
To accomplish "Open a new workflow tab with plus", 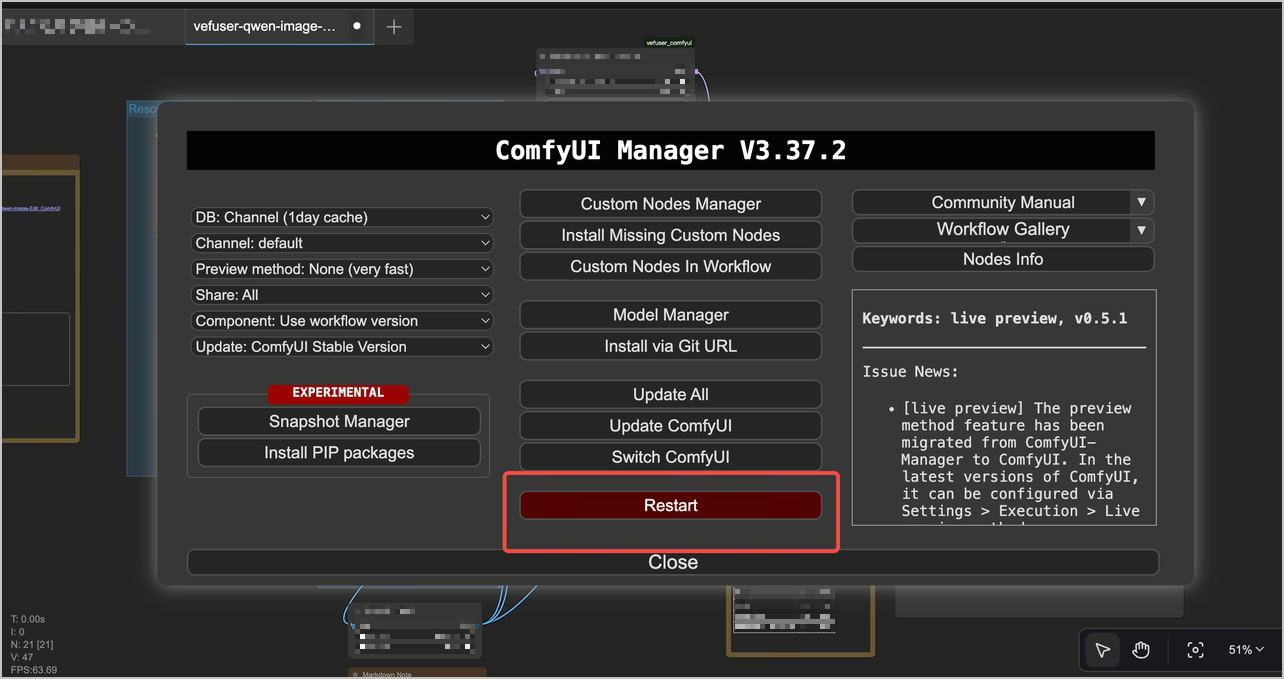I will pyautogui.click(x=394, y=27).
